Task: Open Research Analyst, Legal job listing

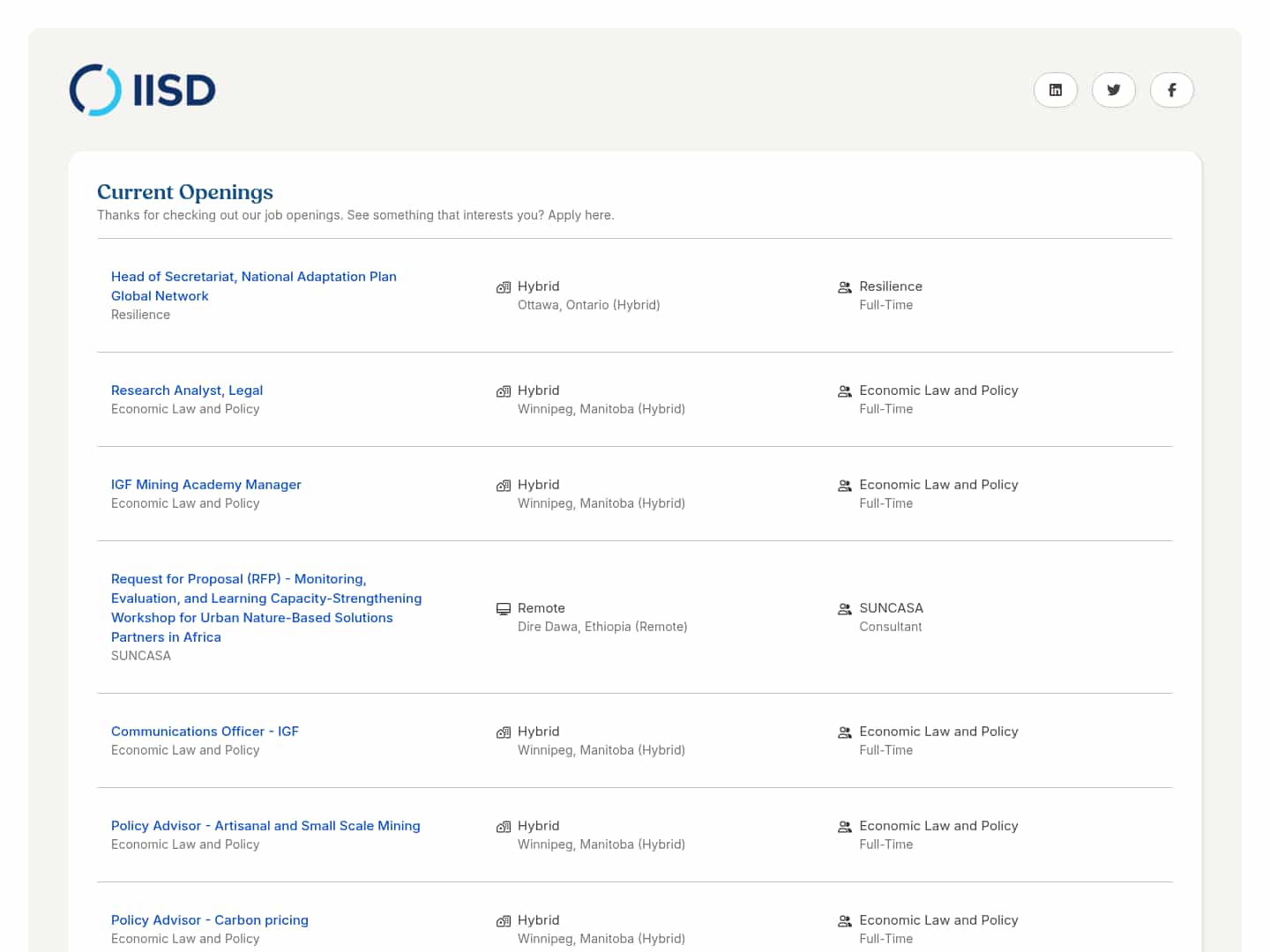Action: 187,390
